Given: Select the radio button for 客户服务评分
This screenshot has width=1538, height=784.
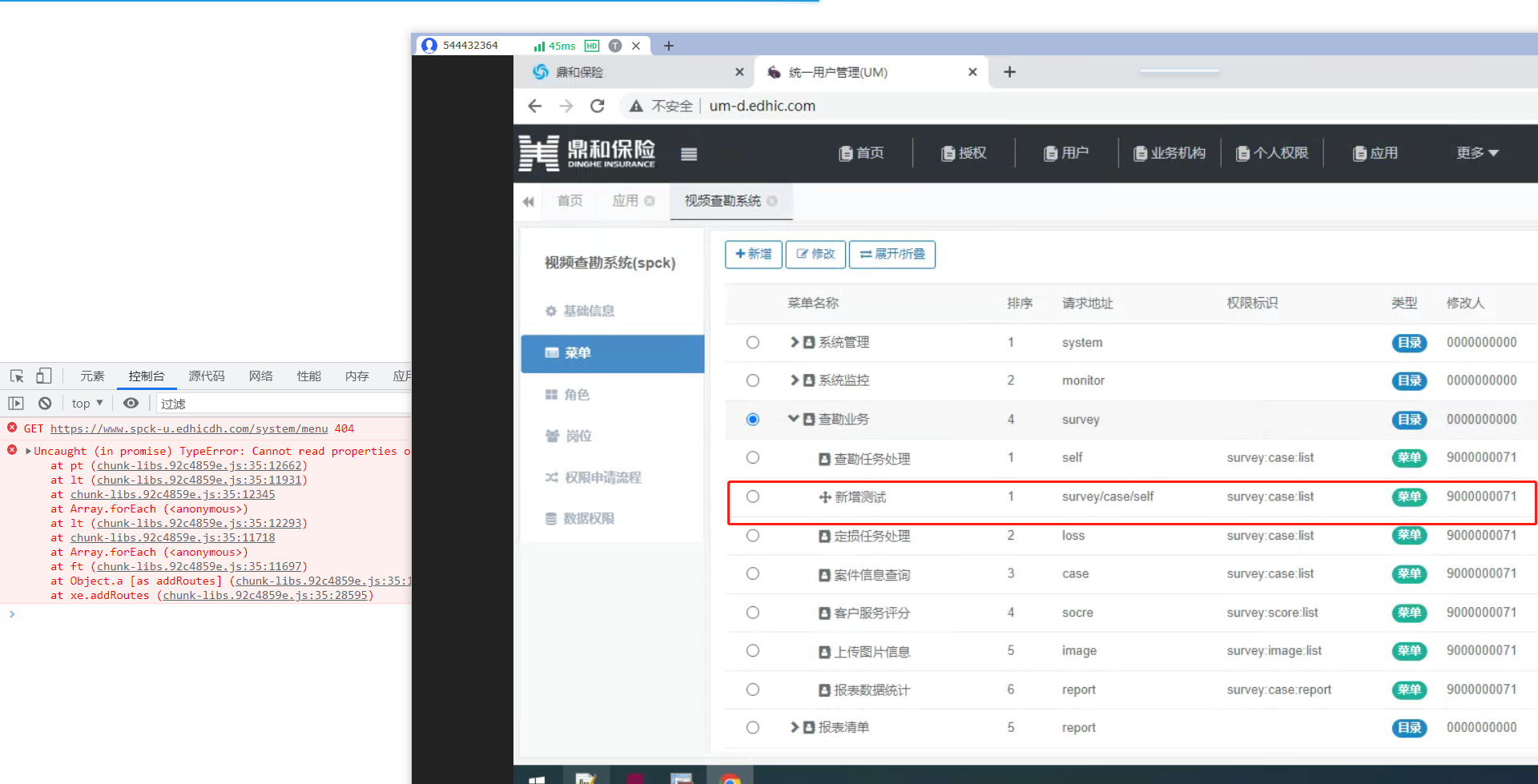Looking at the screenshot, I should point(753,613).
